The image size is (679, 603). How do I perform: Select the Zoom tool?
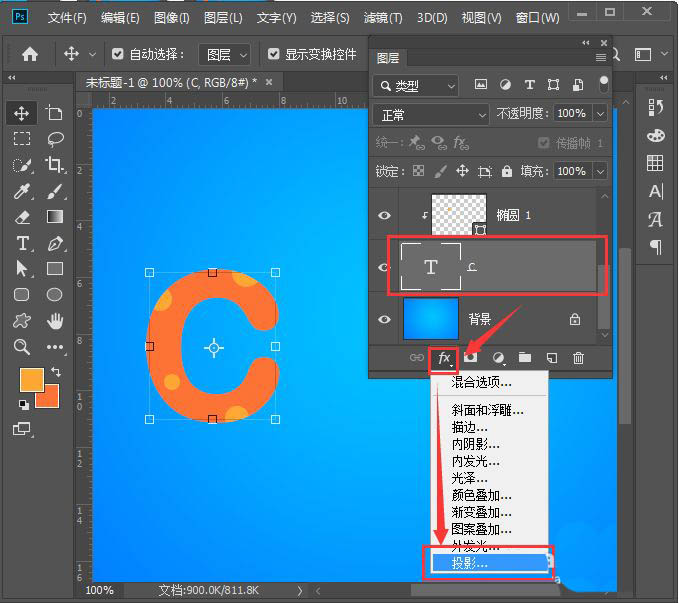[x=22, y=347]
